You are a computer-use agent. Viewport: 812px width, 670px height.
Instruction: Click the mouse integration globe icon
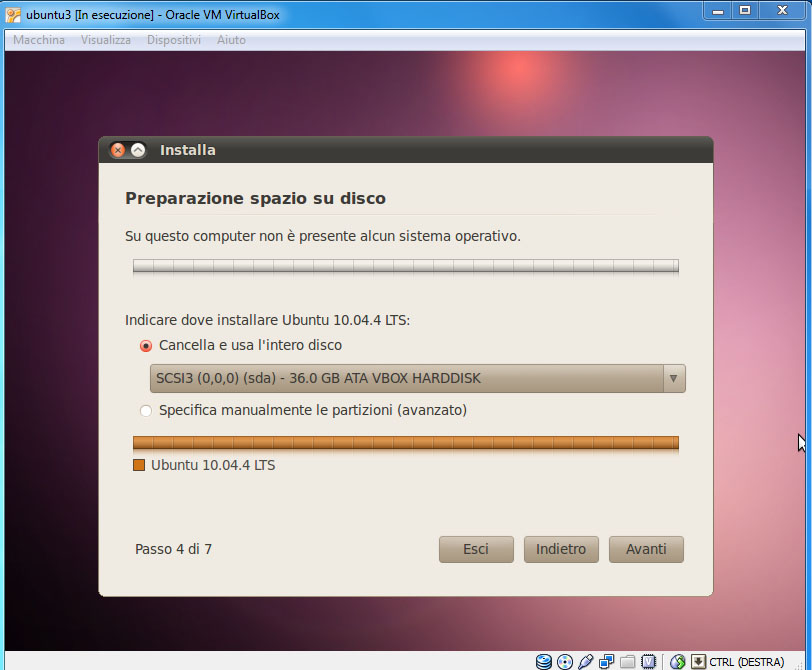click(x=677, y=662)
